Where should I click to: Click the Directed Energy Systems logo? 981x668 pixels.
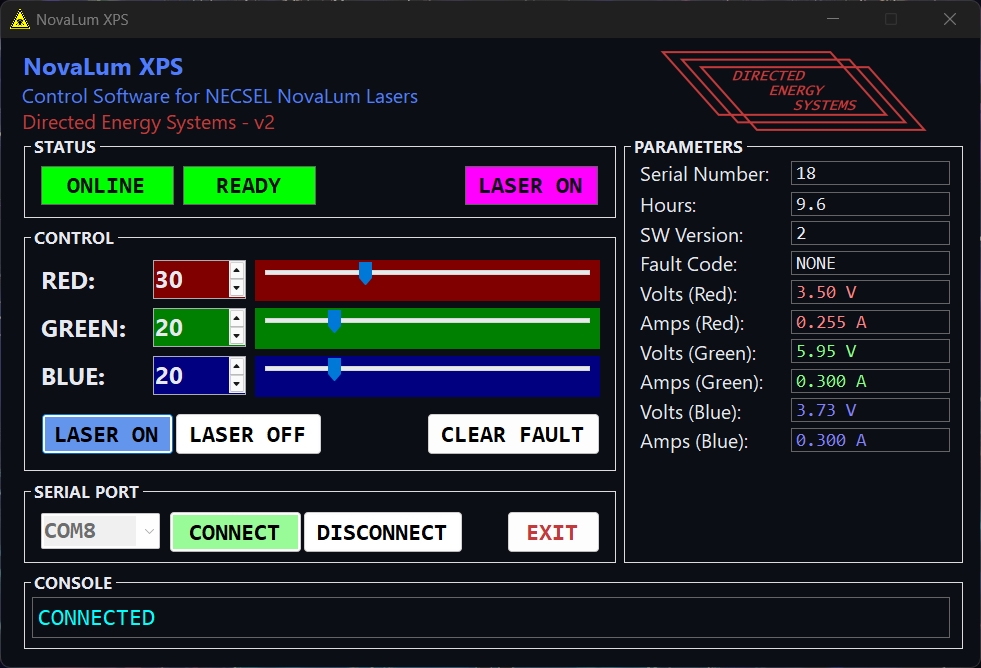pos(793,90)
